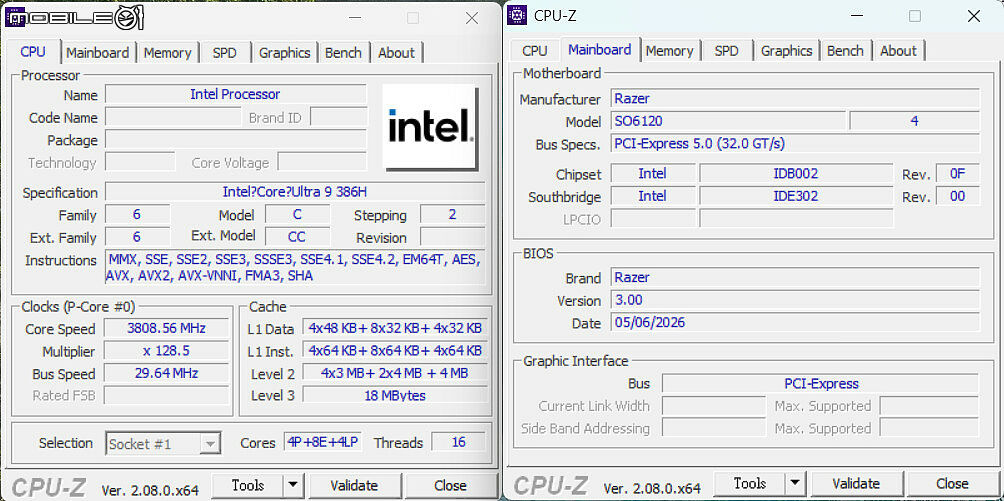This screenshot has width=1004, height=501.
Task: Click Close button in right CPU-Z window
Action: tap(952, 483)
